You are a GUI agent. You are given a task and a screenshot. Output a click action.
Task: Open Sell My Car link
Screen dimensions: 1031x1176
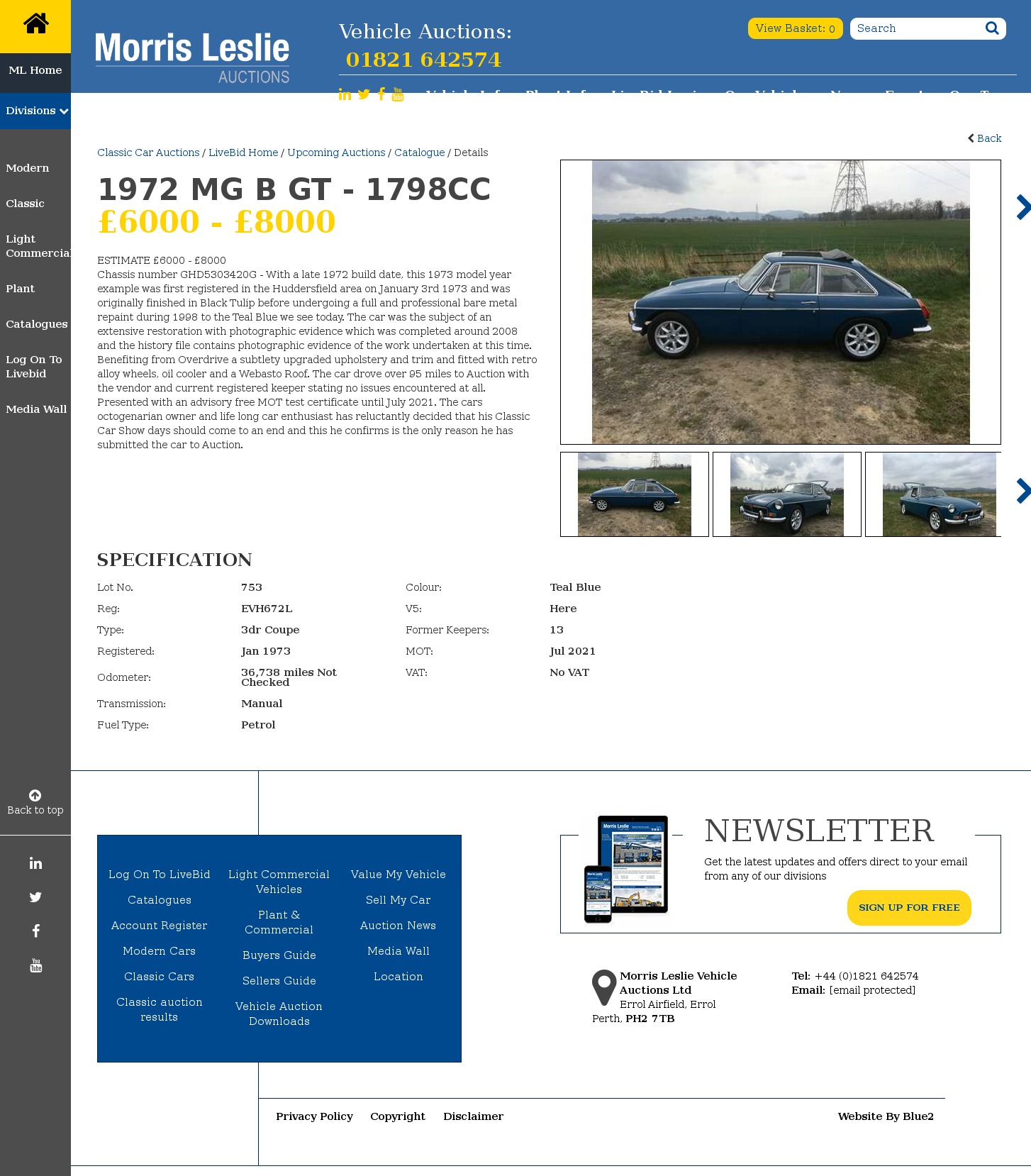click(399, 900)
